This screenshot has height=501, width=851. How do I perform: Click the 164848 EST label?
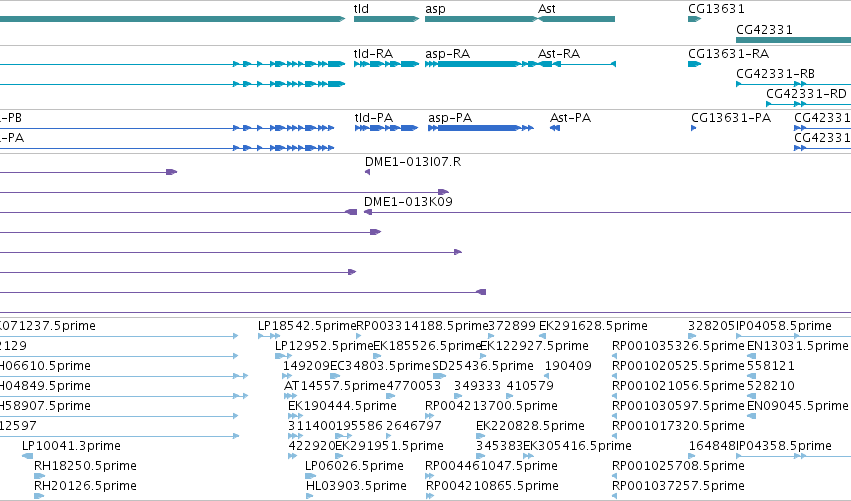pos(712,445)
